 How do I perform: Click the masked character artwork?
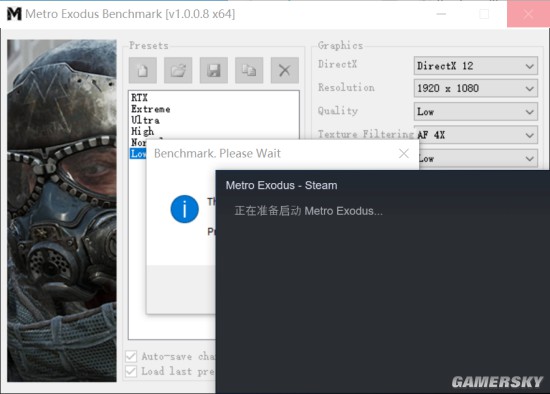point(62,211)
